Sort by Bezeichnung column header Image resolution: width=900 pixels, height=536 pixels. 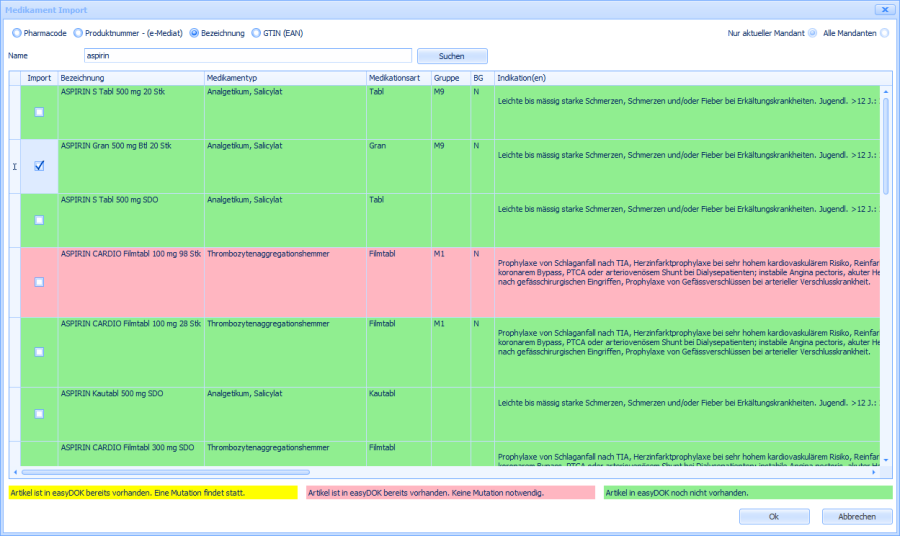point(130,78)
